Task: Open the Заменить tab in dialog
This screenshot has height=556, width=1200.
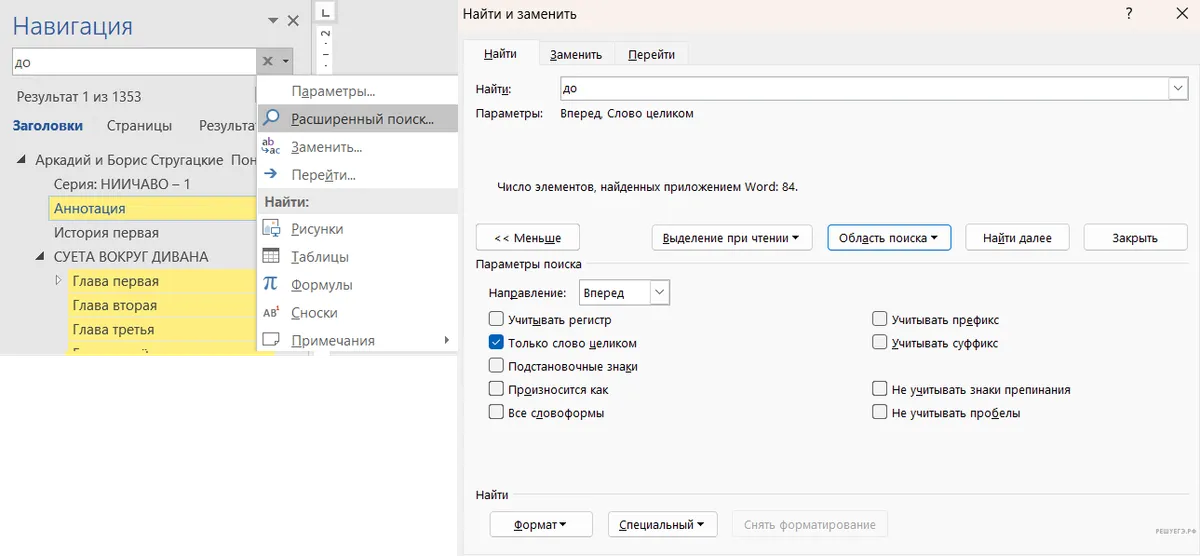Action: [x=576, y=54]
